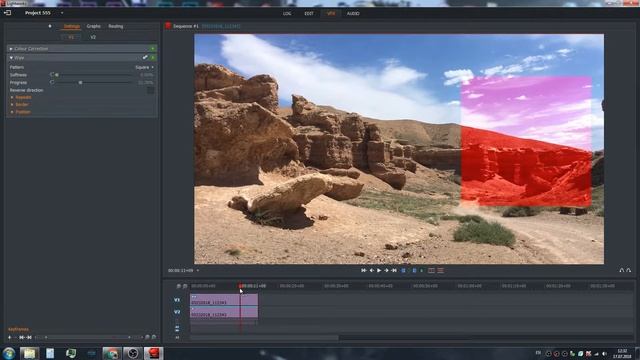This screenshot has height=360, width=640.
Task: Click the keyframes panel zoom out icon
Action: [x=147, y=337]
